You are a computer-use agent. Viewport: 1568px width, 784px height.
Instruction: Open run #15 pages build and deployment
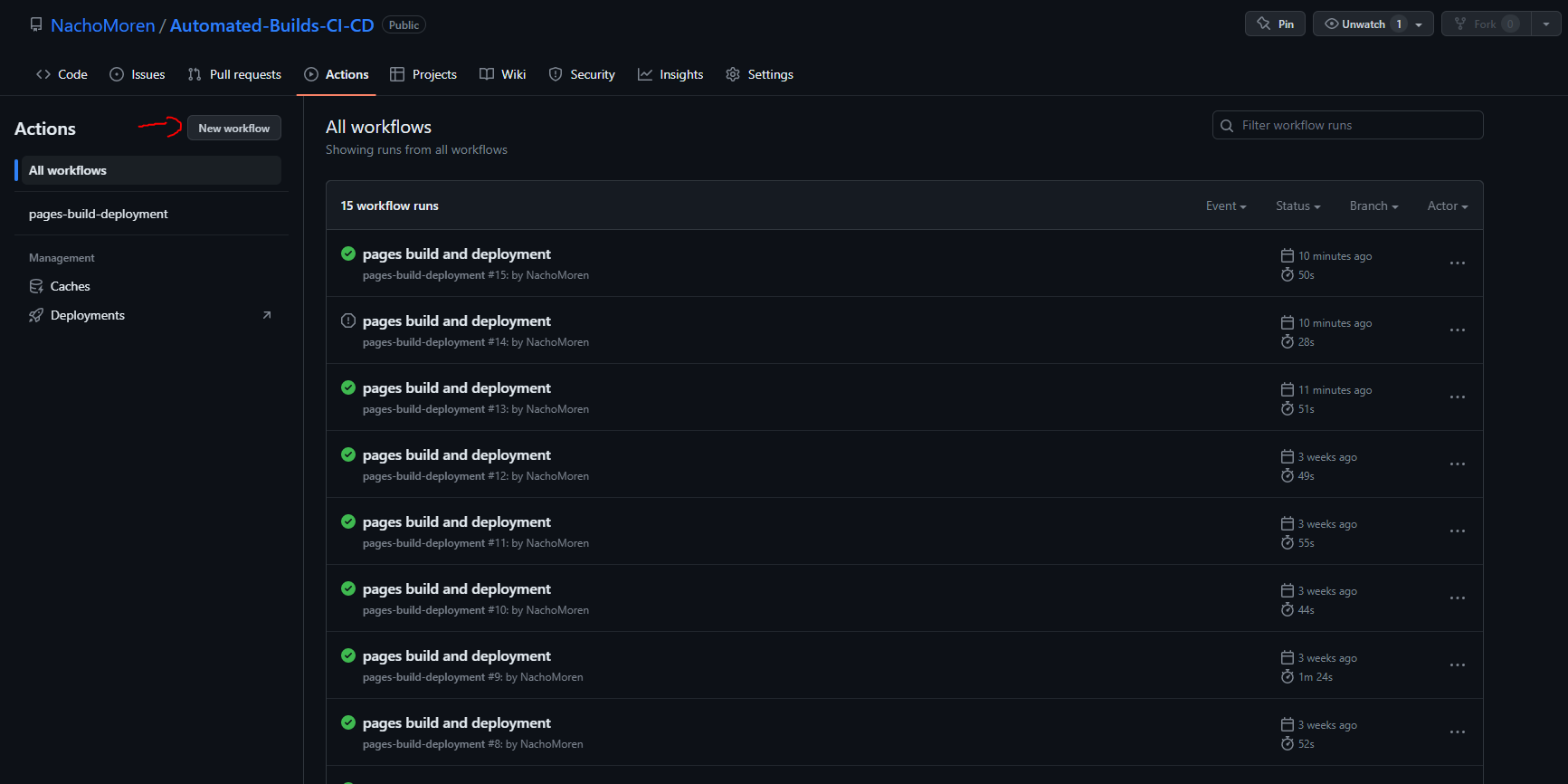click(x=456, y=254)
